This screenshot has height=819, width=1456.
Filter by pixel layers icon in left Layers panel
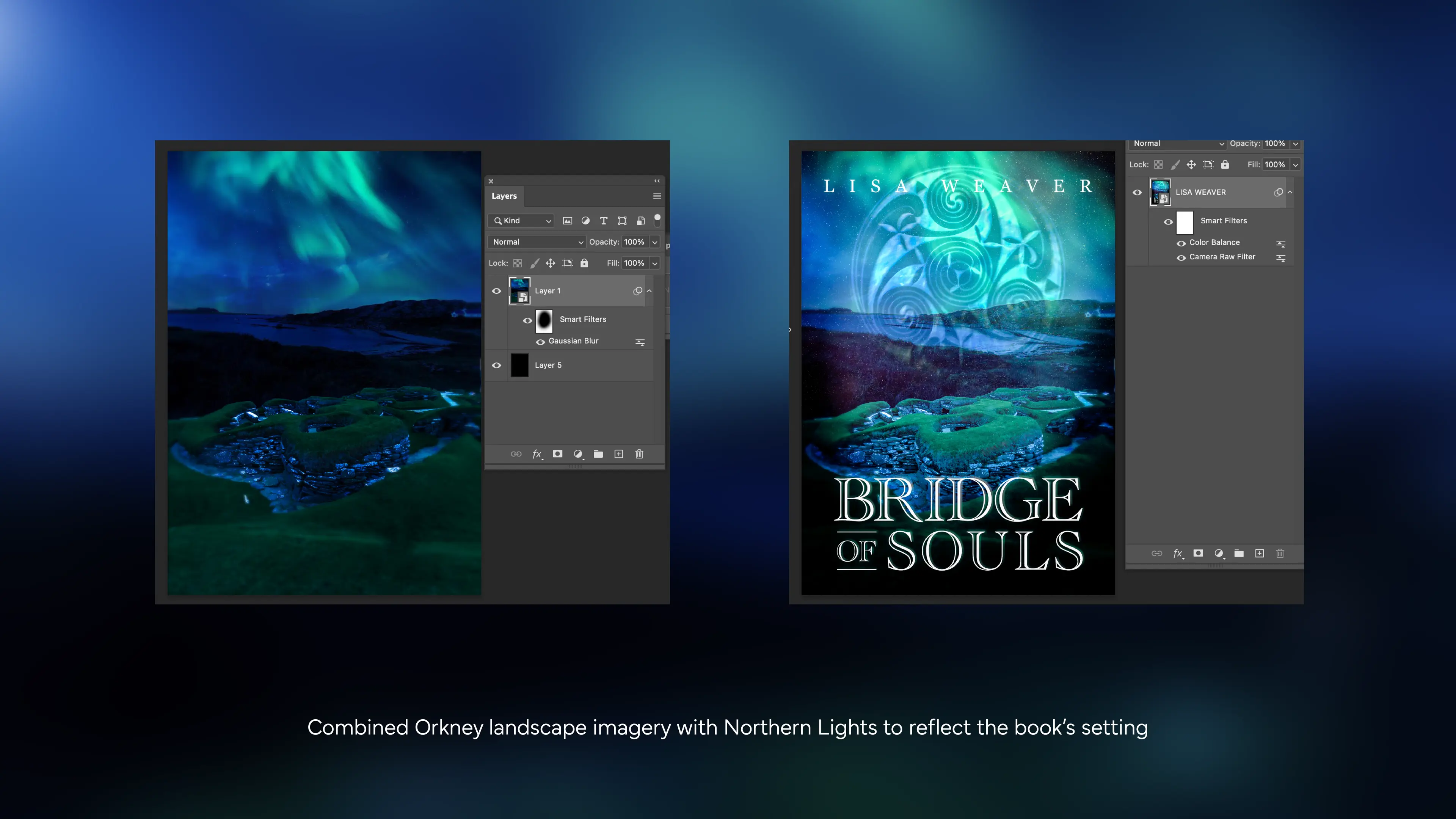click(x=568, y=221)
